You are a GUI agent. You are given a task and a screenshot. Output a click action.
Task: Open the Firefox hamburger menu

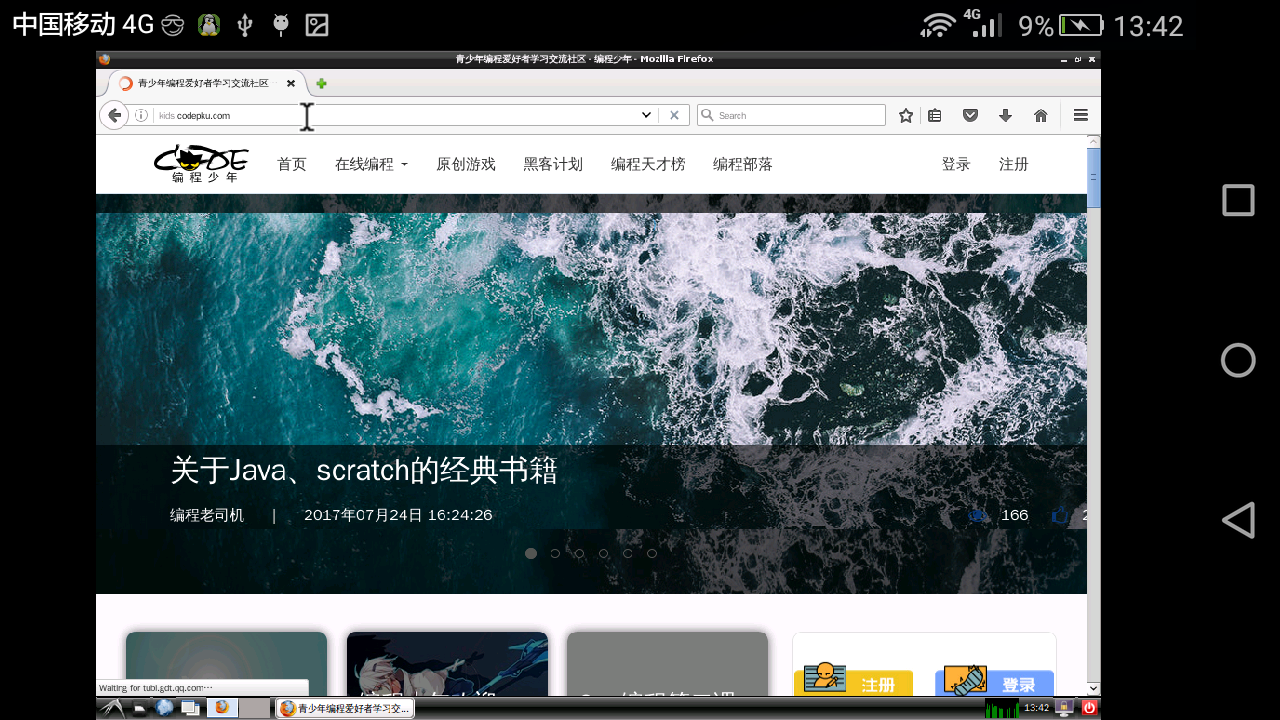(x=1081, y=115)
